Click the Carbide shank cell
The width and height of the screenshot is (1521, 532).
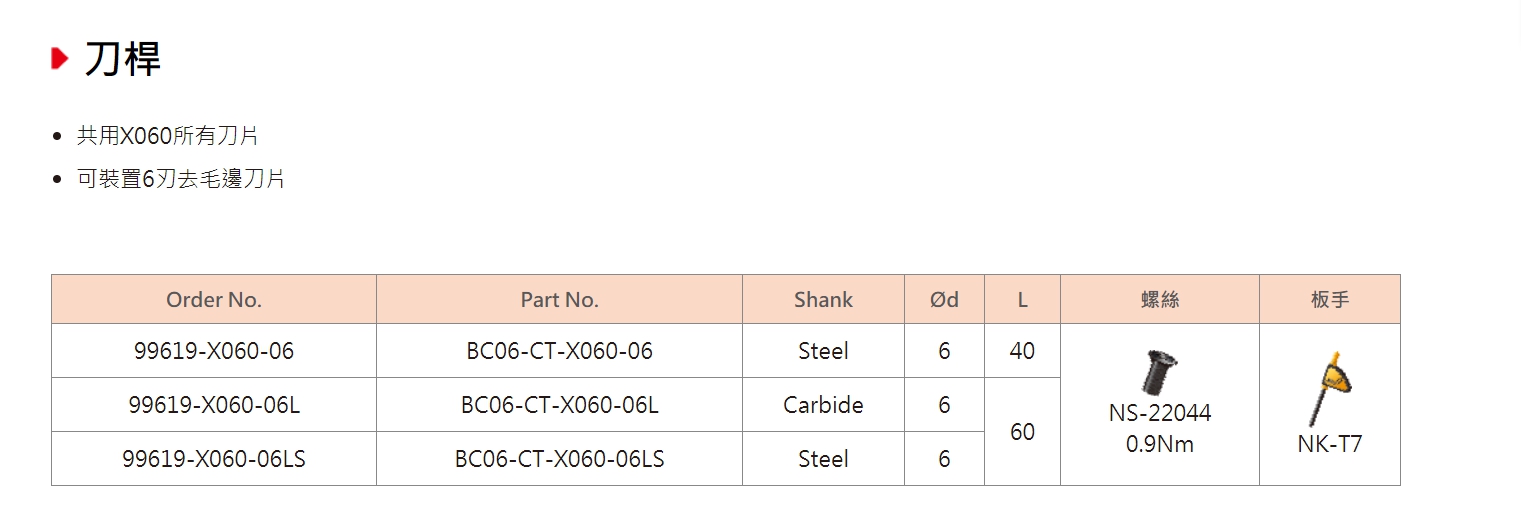pos(824,405)
